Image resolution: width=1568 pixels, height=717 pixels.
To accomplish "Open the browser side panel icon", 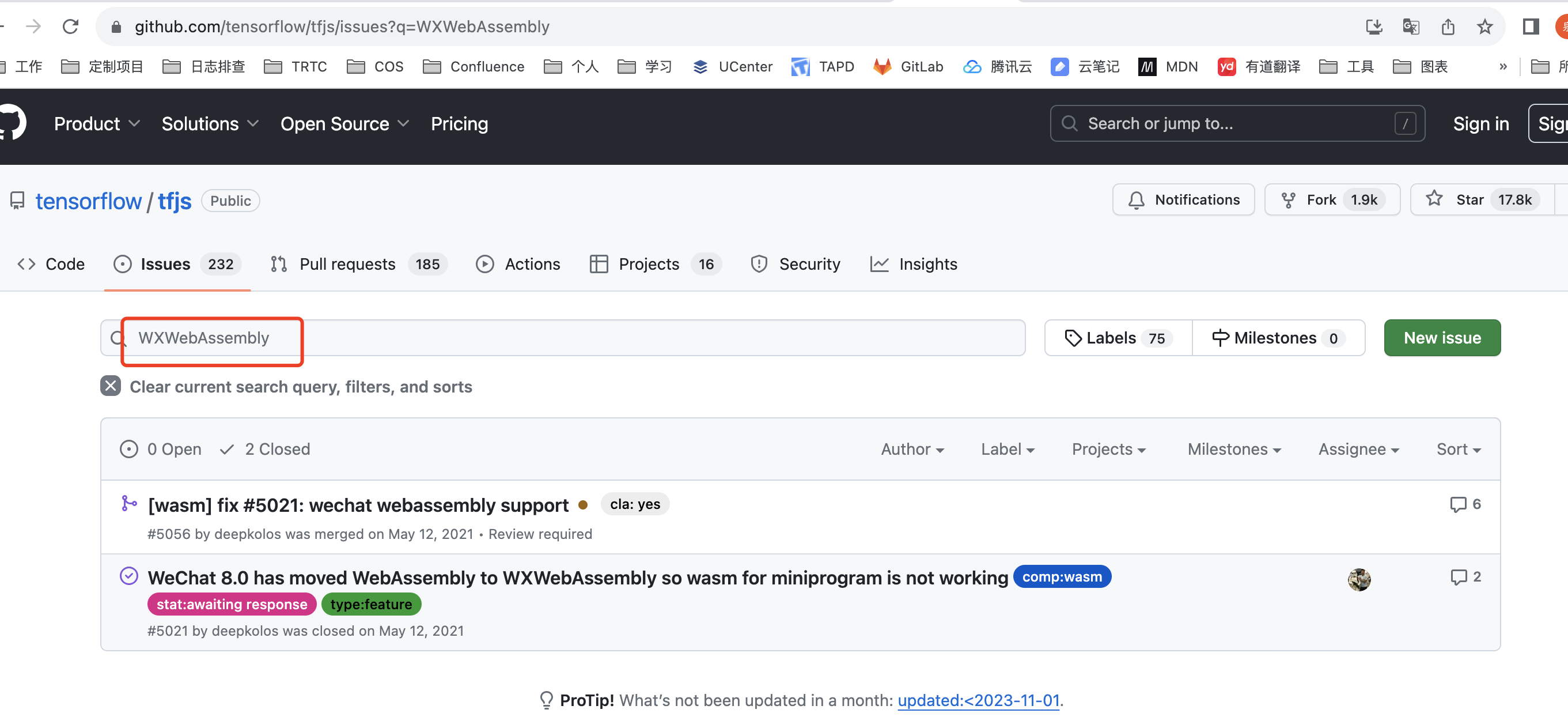I will (1530, 26).
